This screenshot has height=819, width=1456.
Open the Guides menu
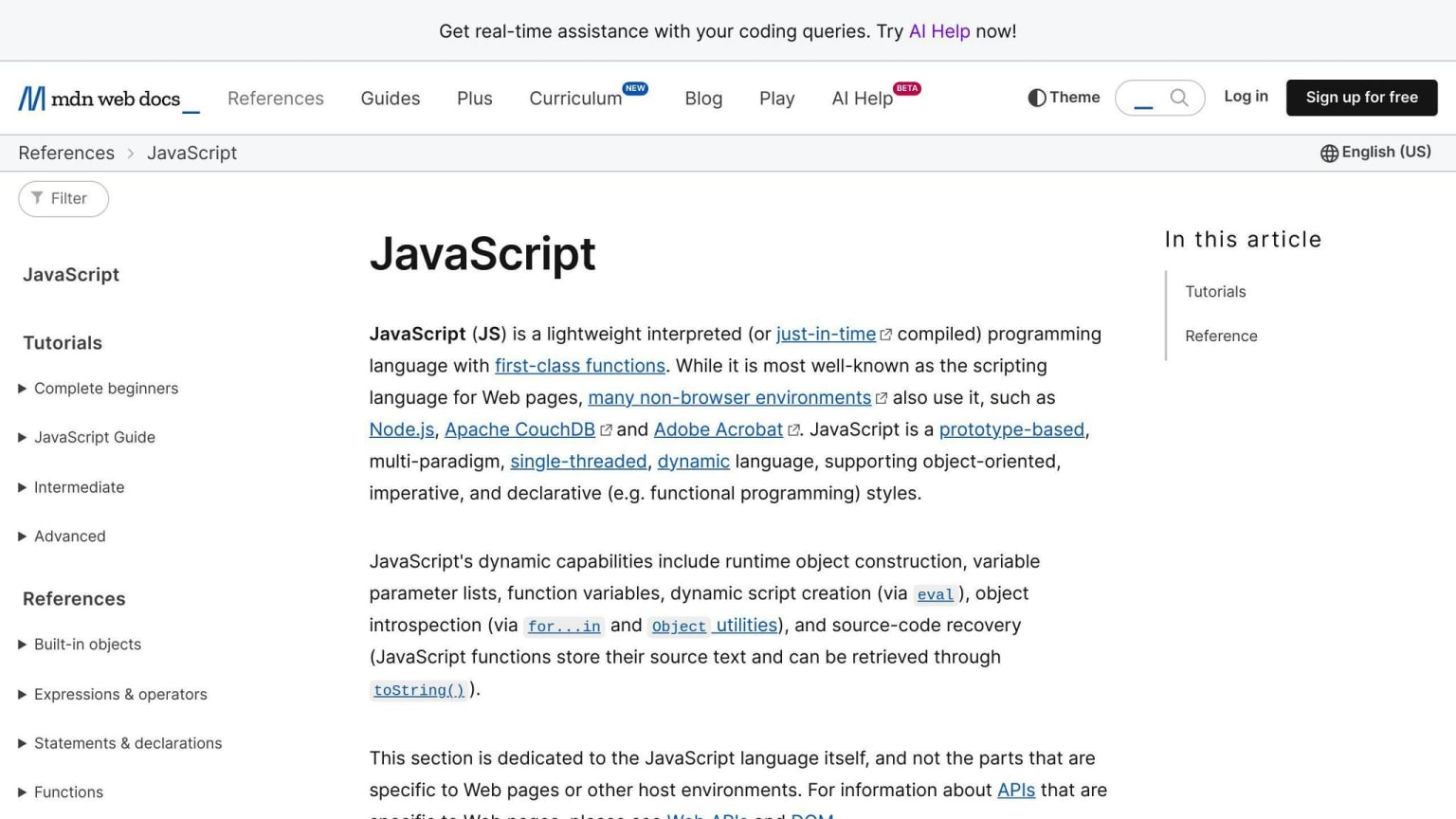[391, 99]
